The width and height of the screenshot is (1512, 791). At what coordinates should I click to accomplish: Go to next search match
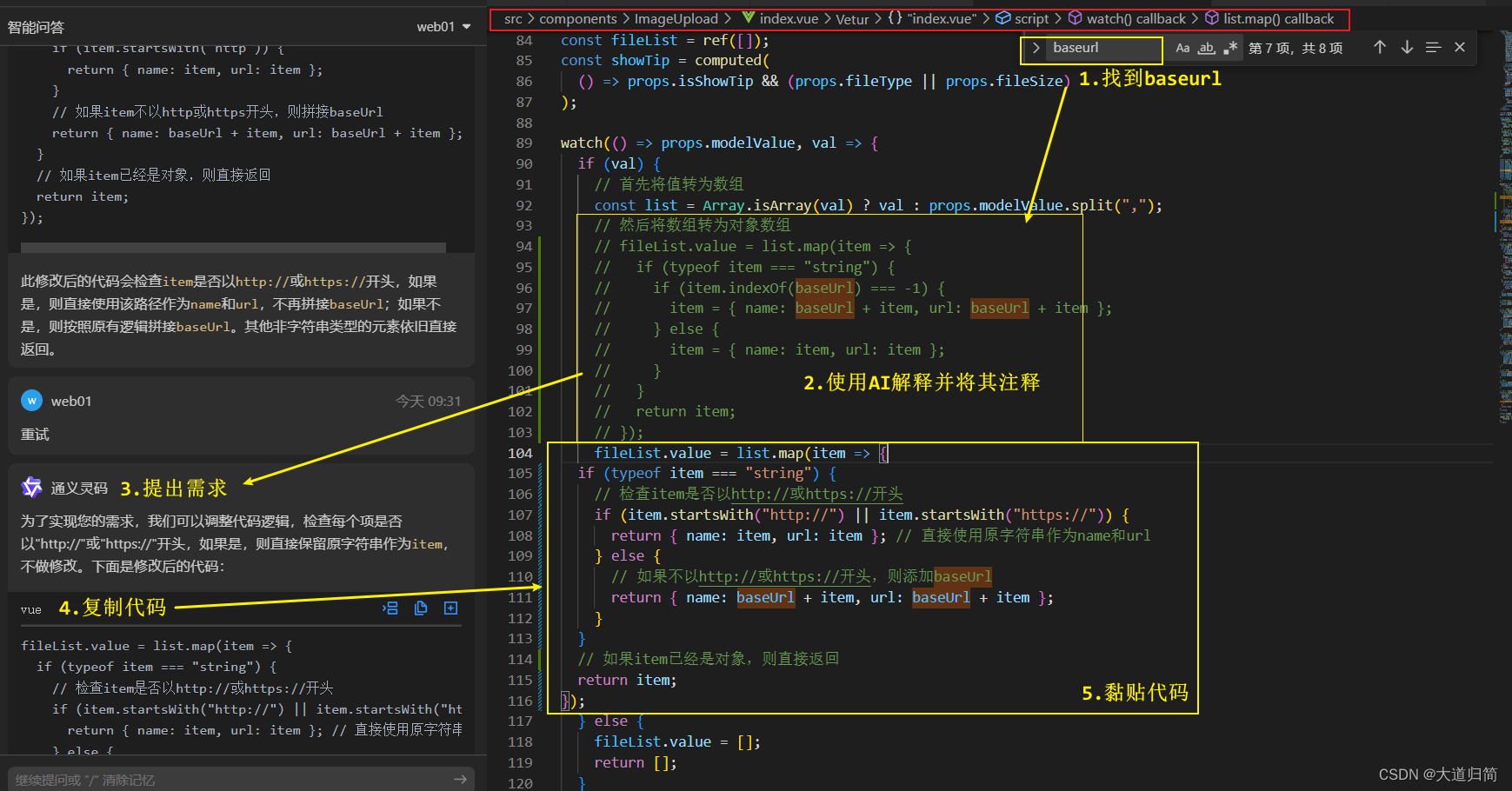pyautogui.click(x=1407, y=48)
